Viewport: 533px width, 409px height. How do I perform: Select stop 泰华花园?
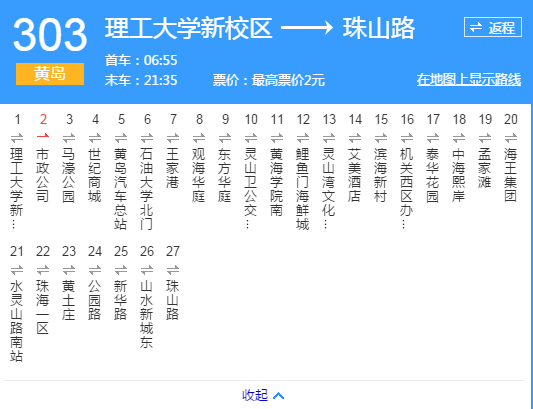(x=432, y=175)
